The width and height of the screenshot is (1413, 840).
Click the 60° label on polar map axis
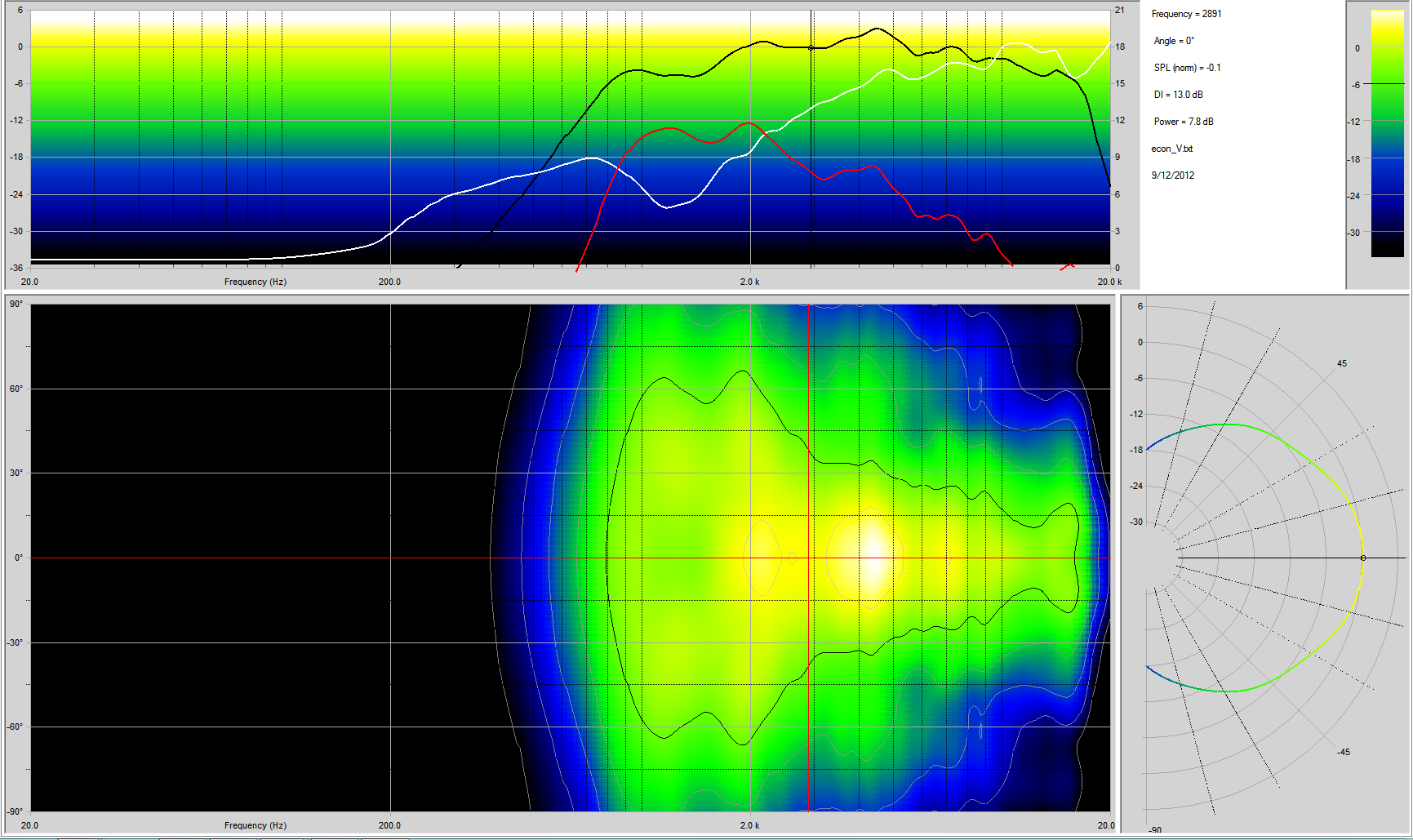(x=16, y=389)
